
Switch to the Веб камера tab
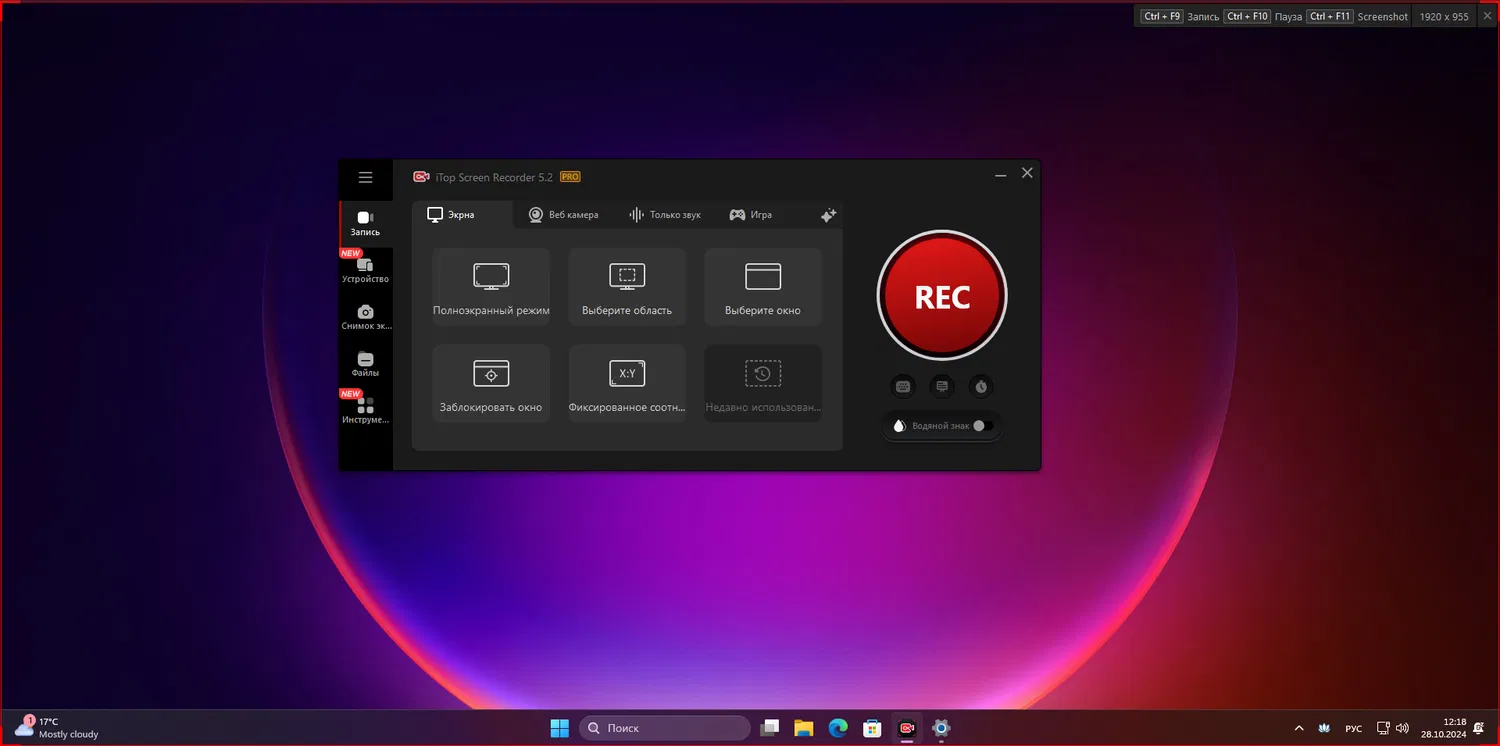tap(563, 214)
